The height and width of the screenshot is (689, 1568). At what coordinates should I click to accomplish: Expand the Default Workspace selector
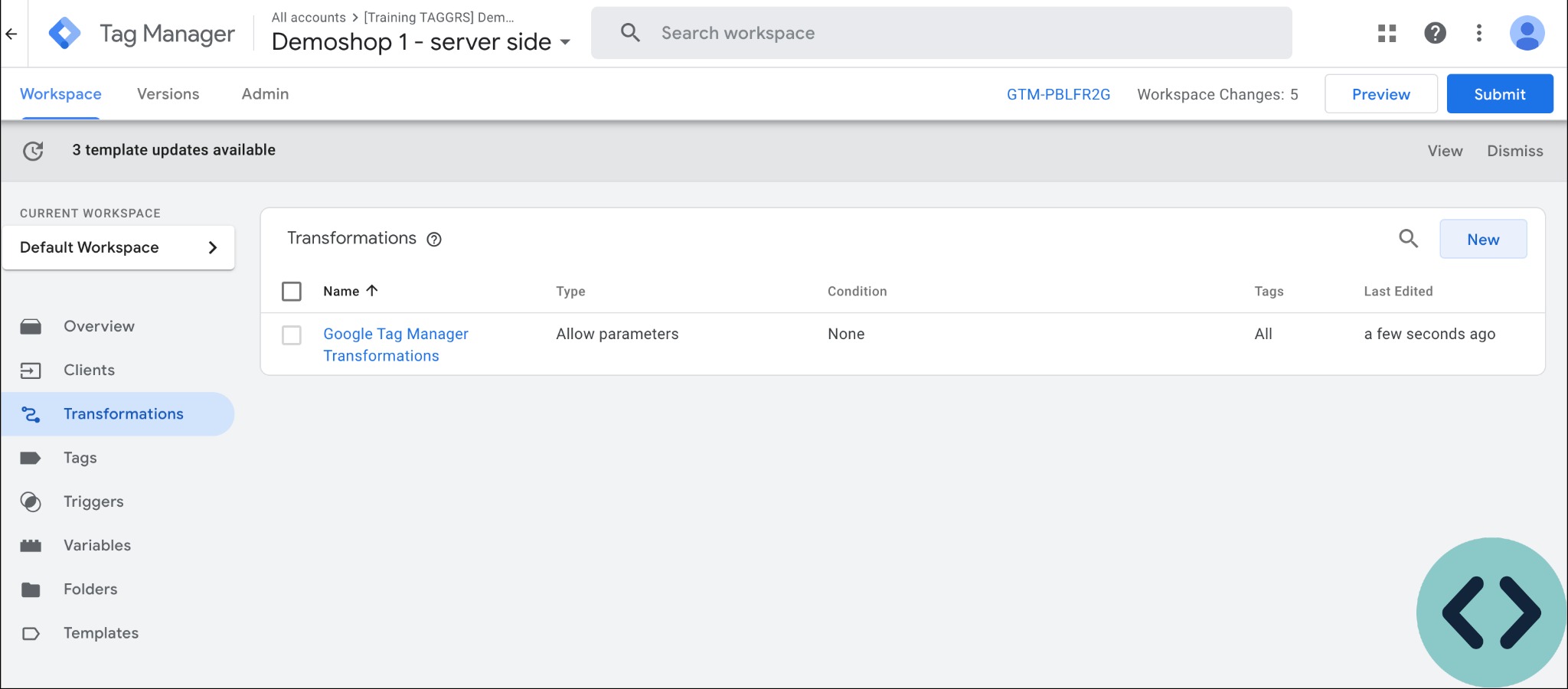point(119,247)
